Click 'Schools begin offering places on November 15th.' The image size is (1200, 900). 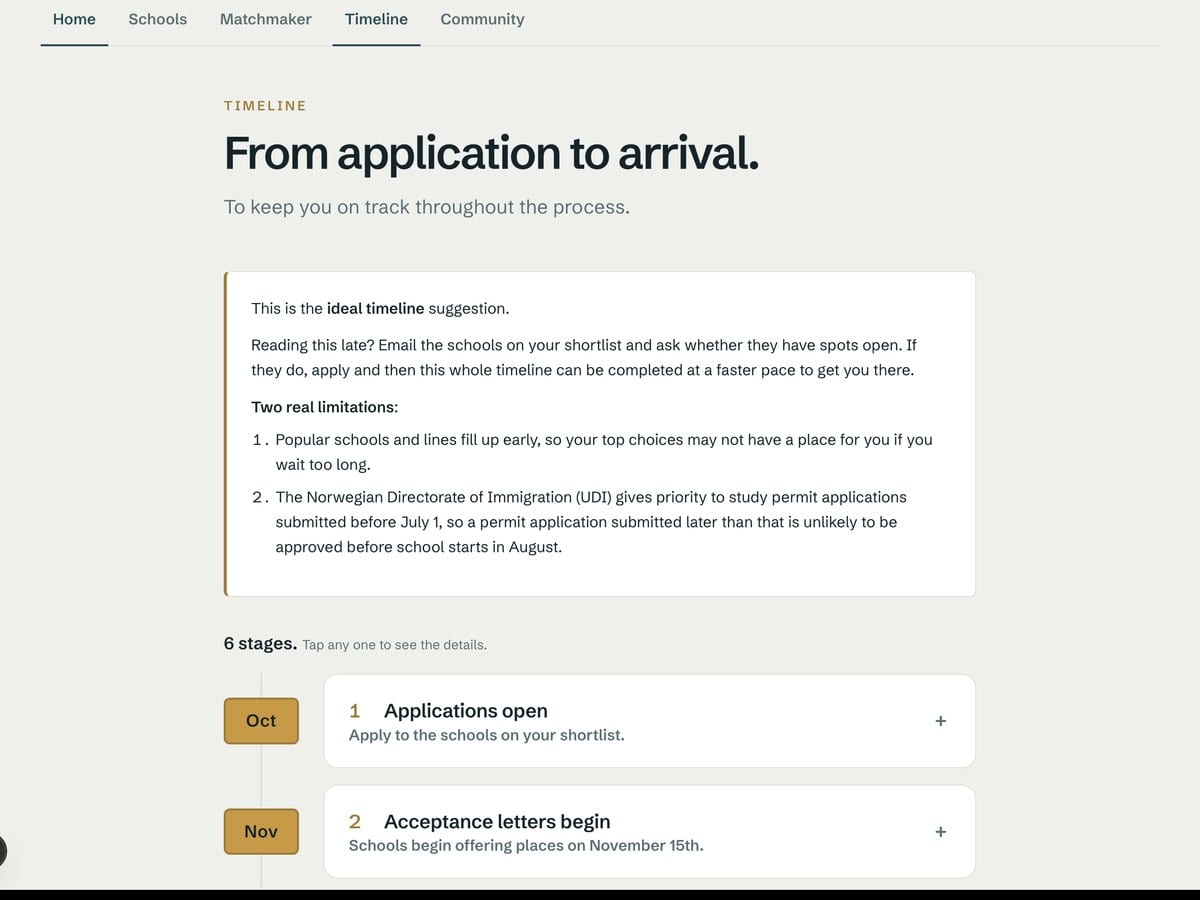coord(526,846)
